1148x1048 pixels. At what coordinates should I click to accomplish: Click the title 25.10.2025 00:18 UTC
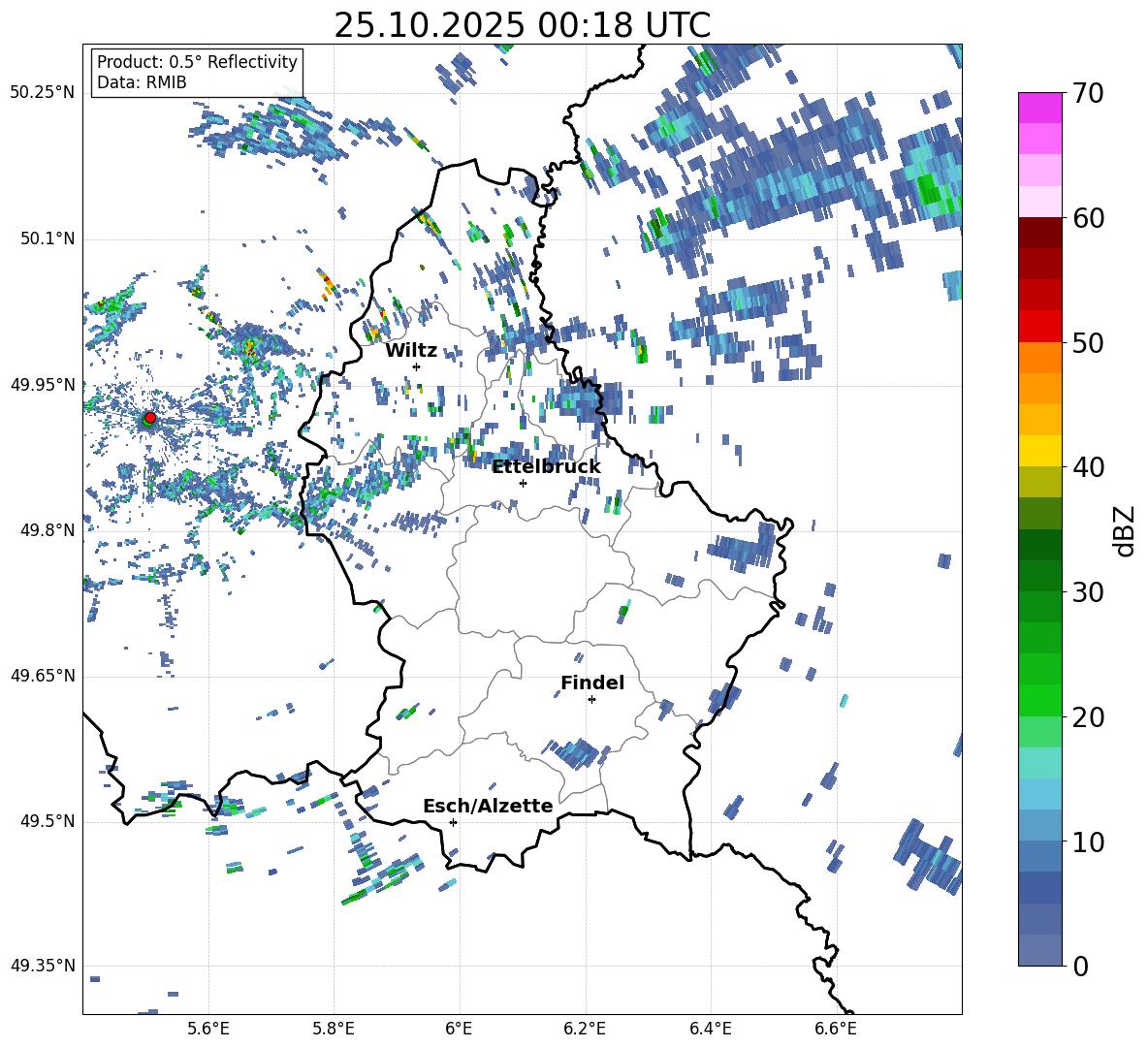pyautogui.click(x=522, y=25)
